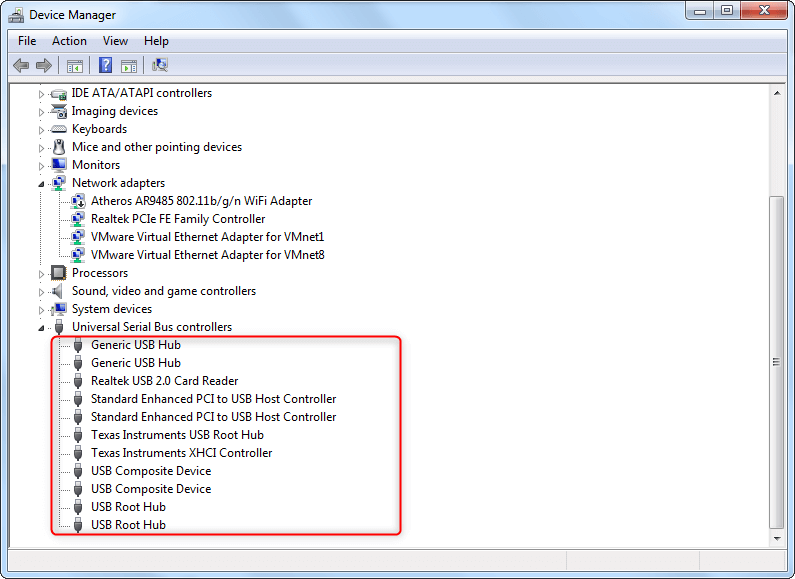Expand the Monitors node
This screenshot has width=795, height=579.
[41, 166]
